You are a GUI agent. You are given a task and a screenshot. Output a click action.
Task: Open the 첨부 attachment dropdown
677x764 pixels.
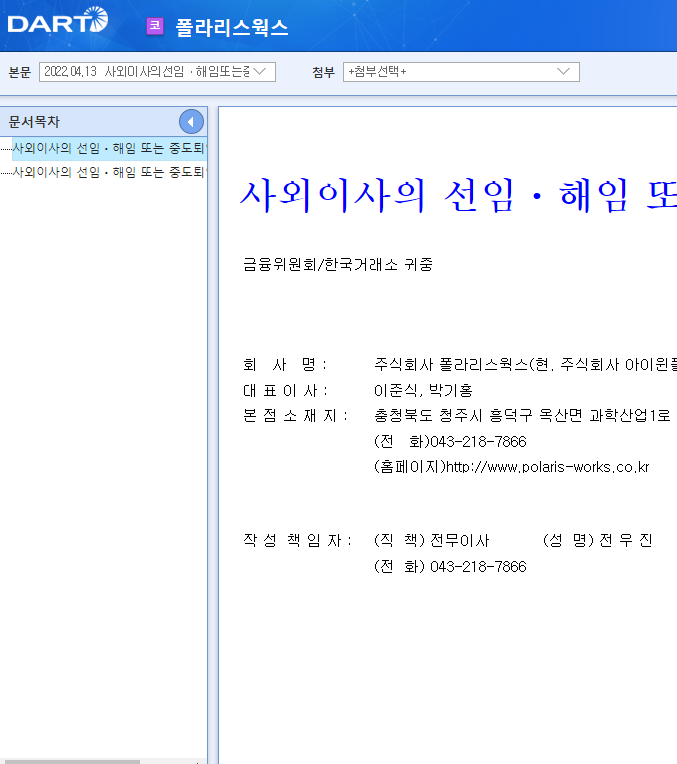coord(461,72)
